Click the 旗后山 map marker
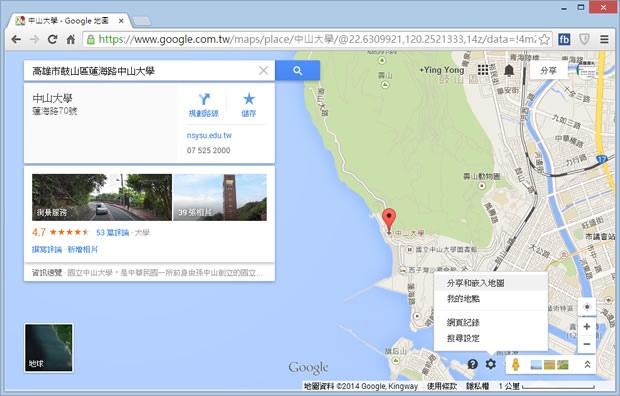 click(396, 360)
